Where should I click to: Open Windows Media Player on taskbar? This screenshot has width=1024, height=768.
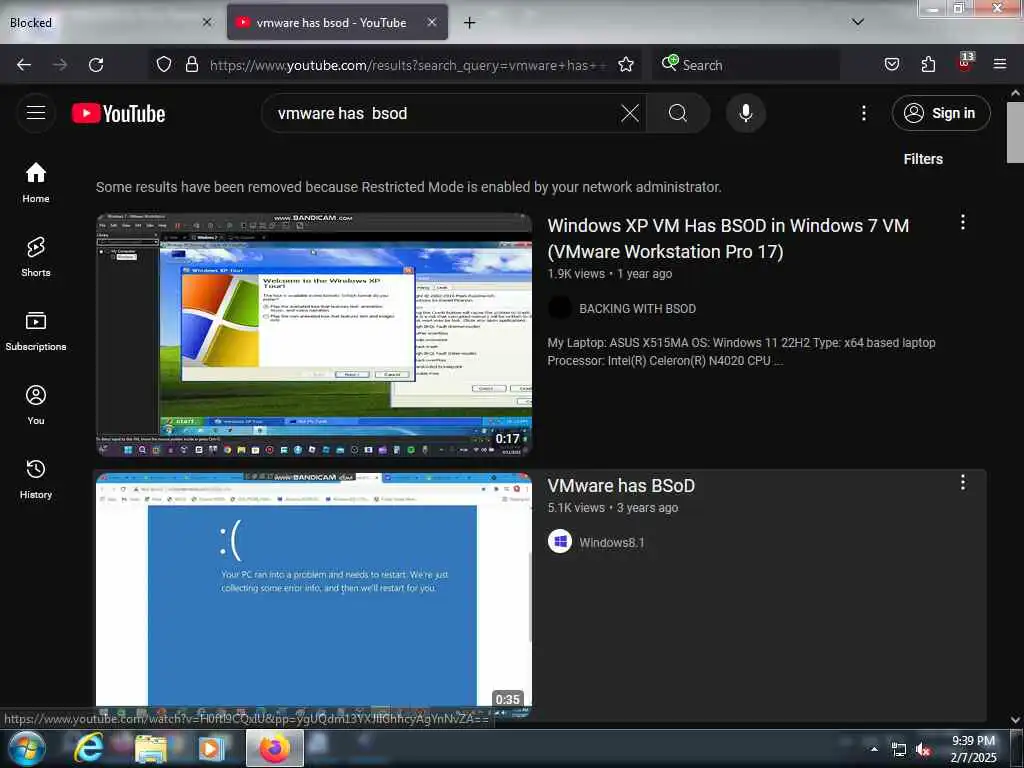(211, 749)
